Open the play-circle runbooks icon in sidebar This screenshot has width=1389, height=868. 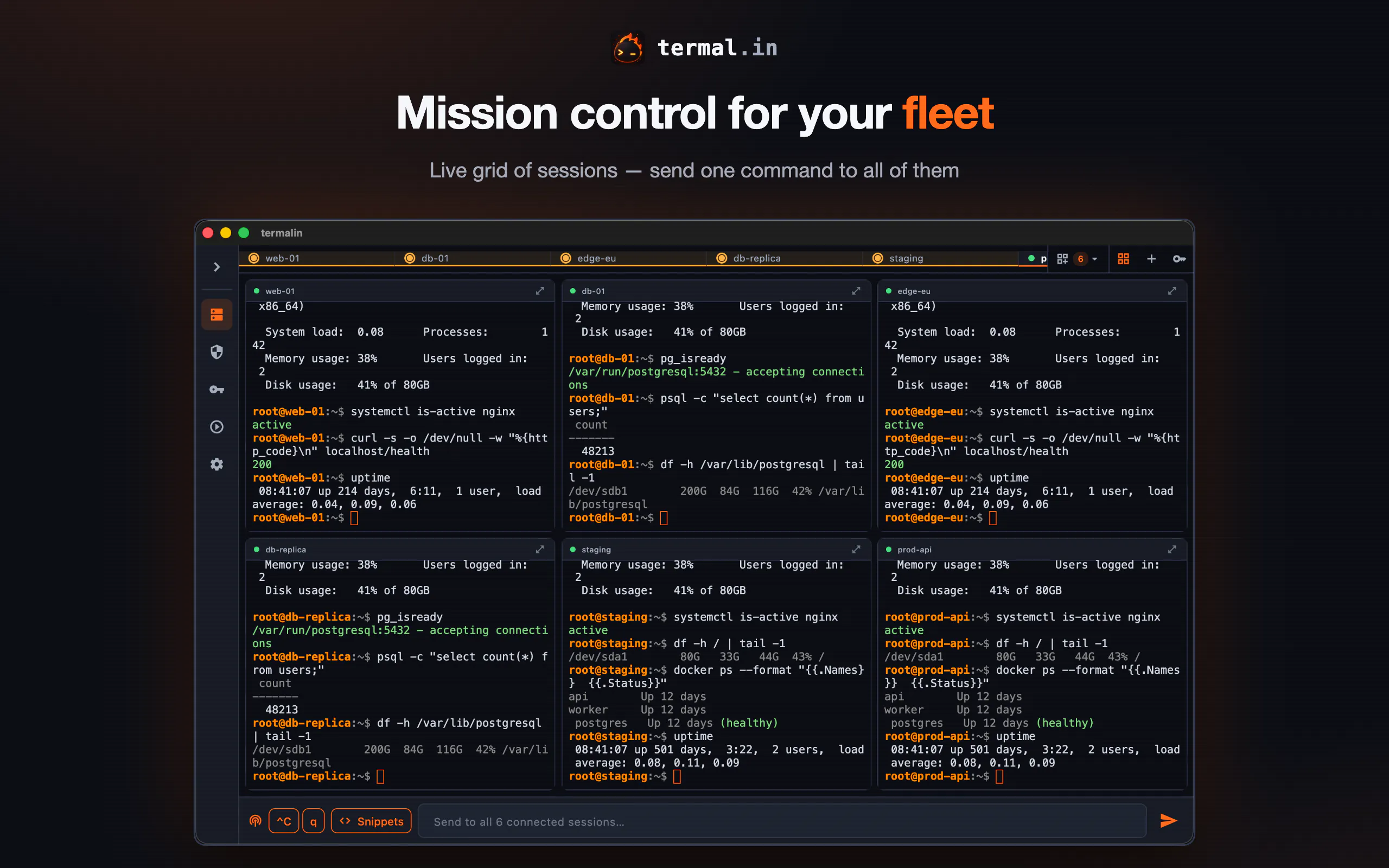216,427
